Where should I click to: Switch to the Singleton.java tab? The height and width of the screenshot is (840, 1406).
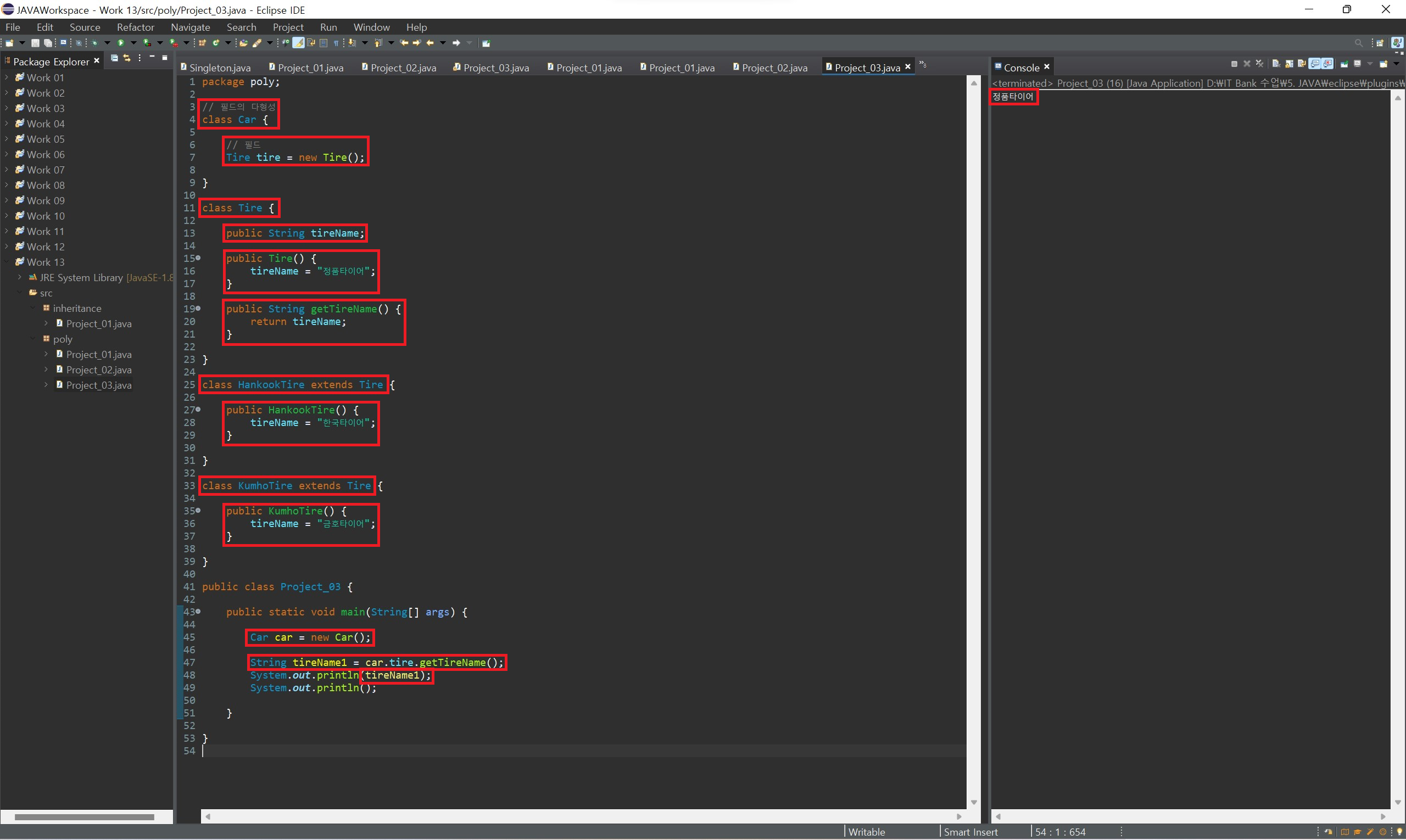coord(219,68)
